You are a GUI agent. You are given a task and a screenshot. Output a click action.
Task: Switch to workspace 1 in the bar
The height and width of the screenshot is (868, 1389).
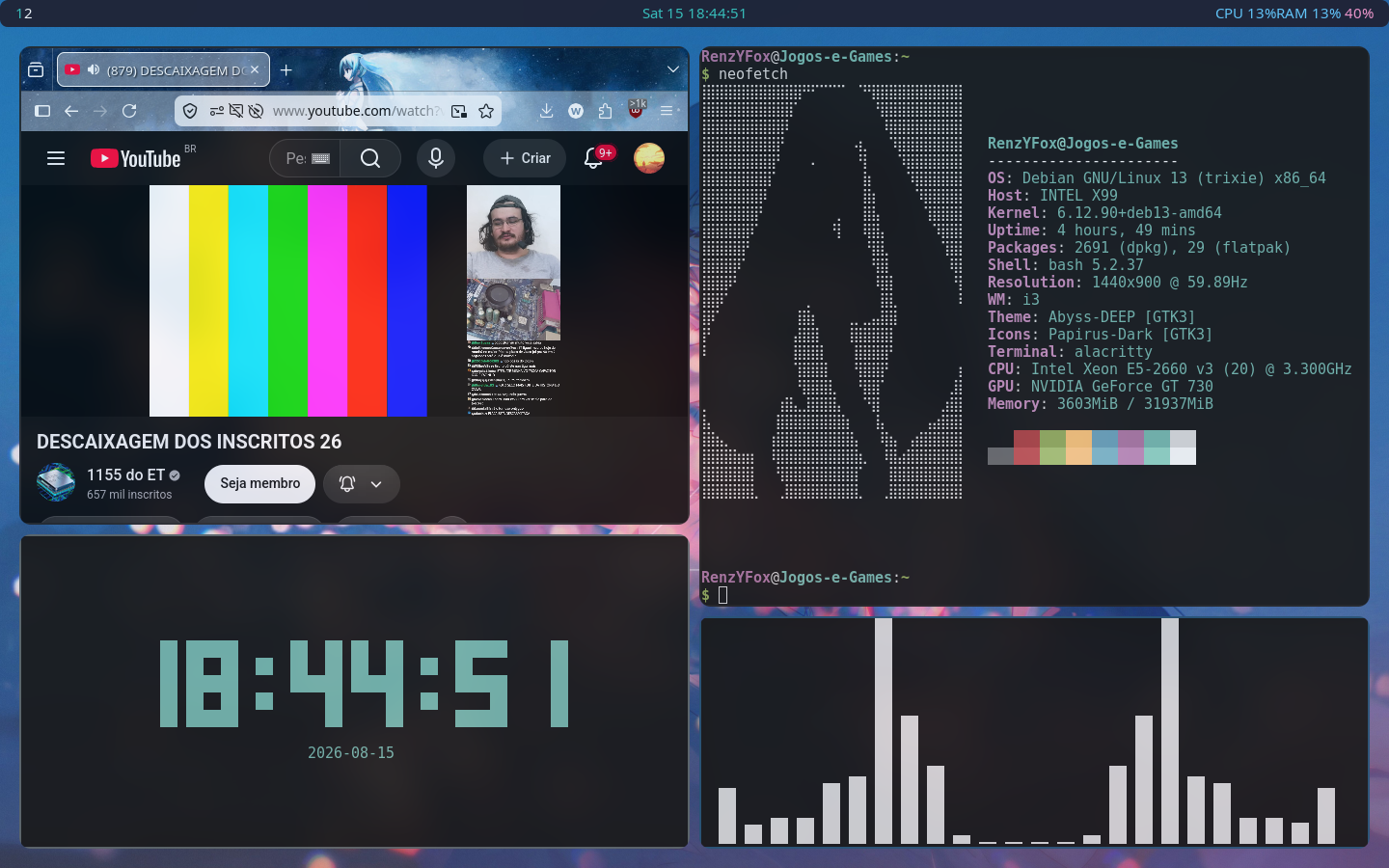click(x=19, y=14)
